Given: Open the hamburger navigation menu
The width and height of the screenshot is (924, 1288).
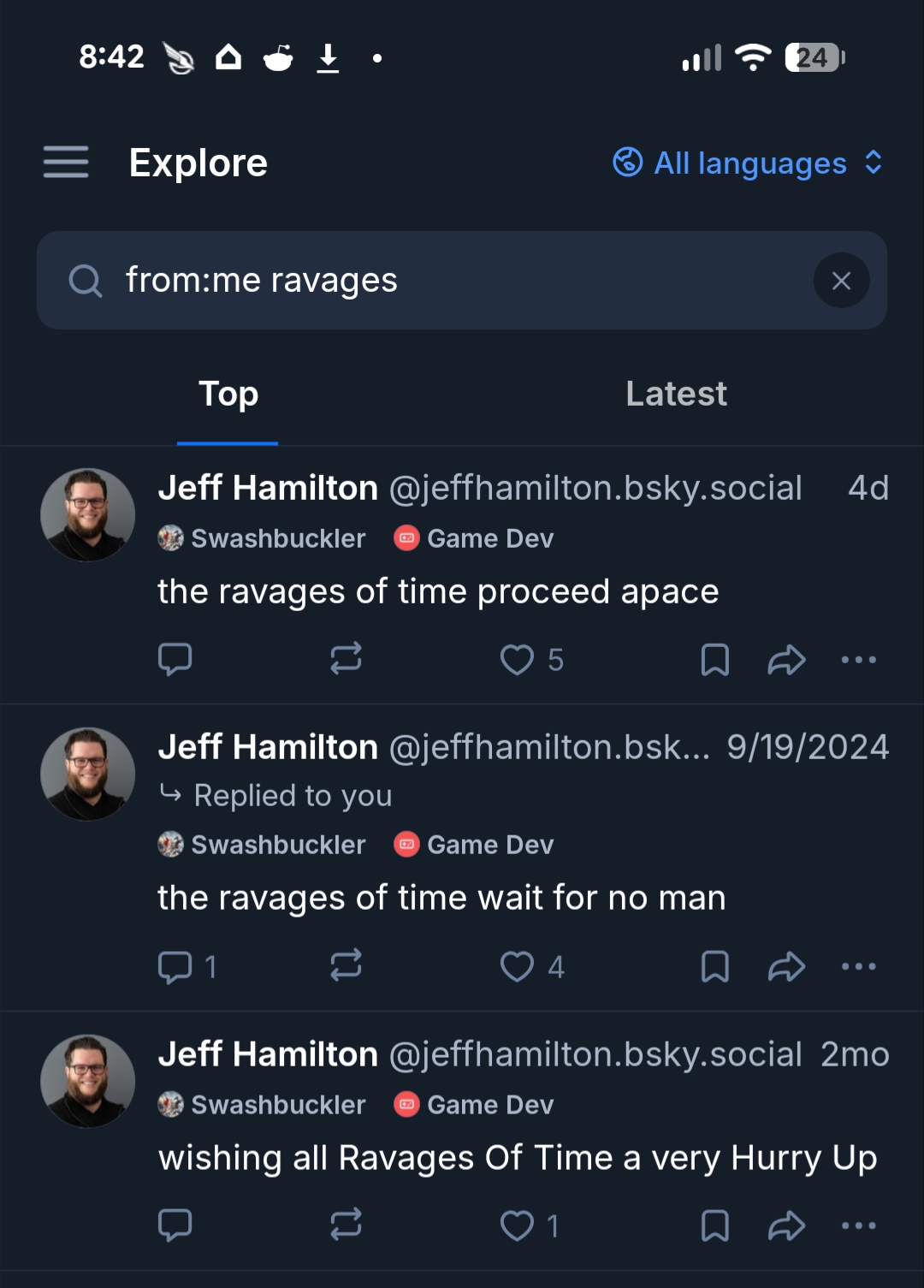Looking at the screenshot, I should pyautogui.click(x=66, y=162).
